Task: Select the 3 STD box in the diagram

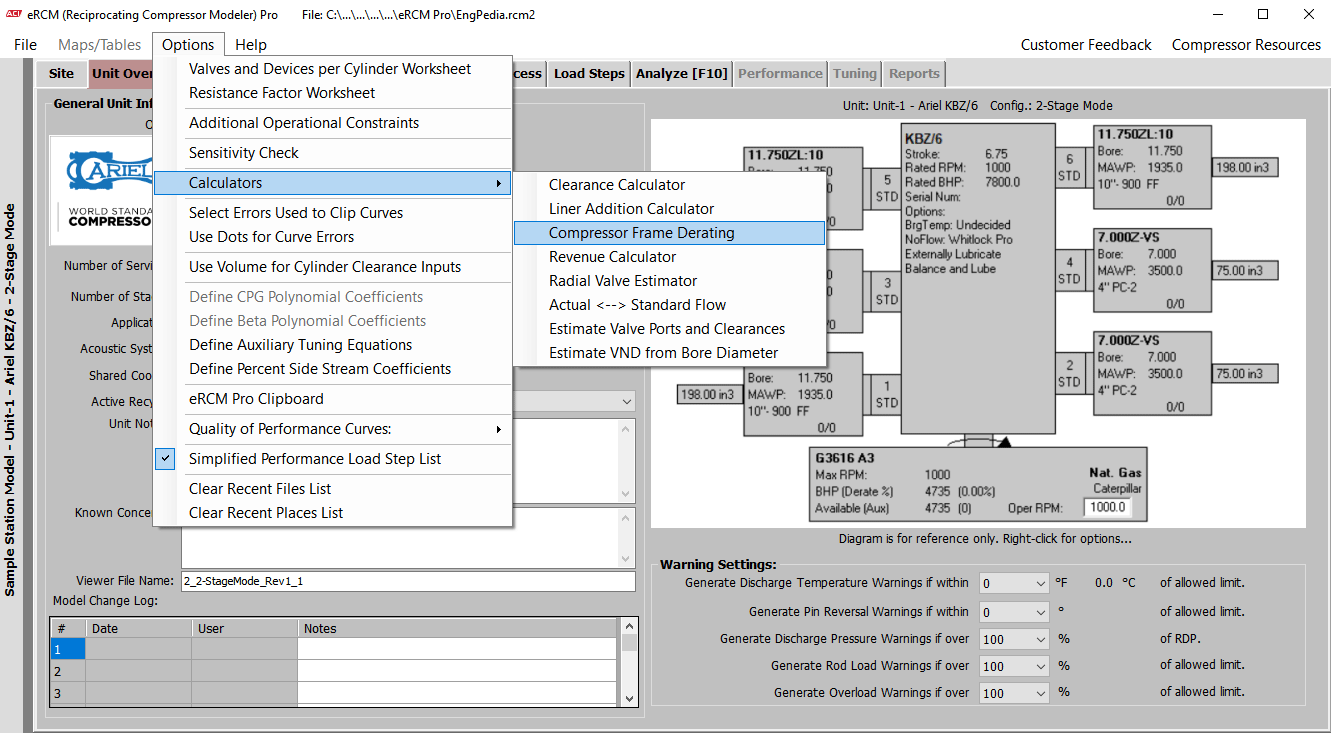Action: (887, 291)
